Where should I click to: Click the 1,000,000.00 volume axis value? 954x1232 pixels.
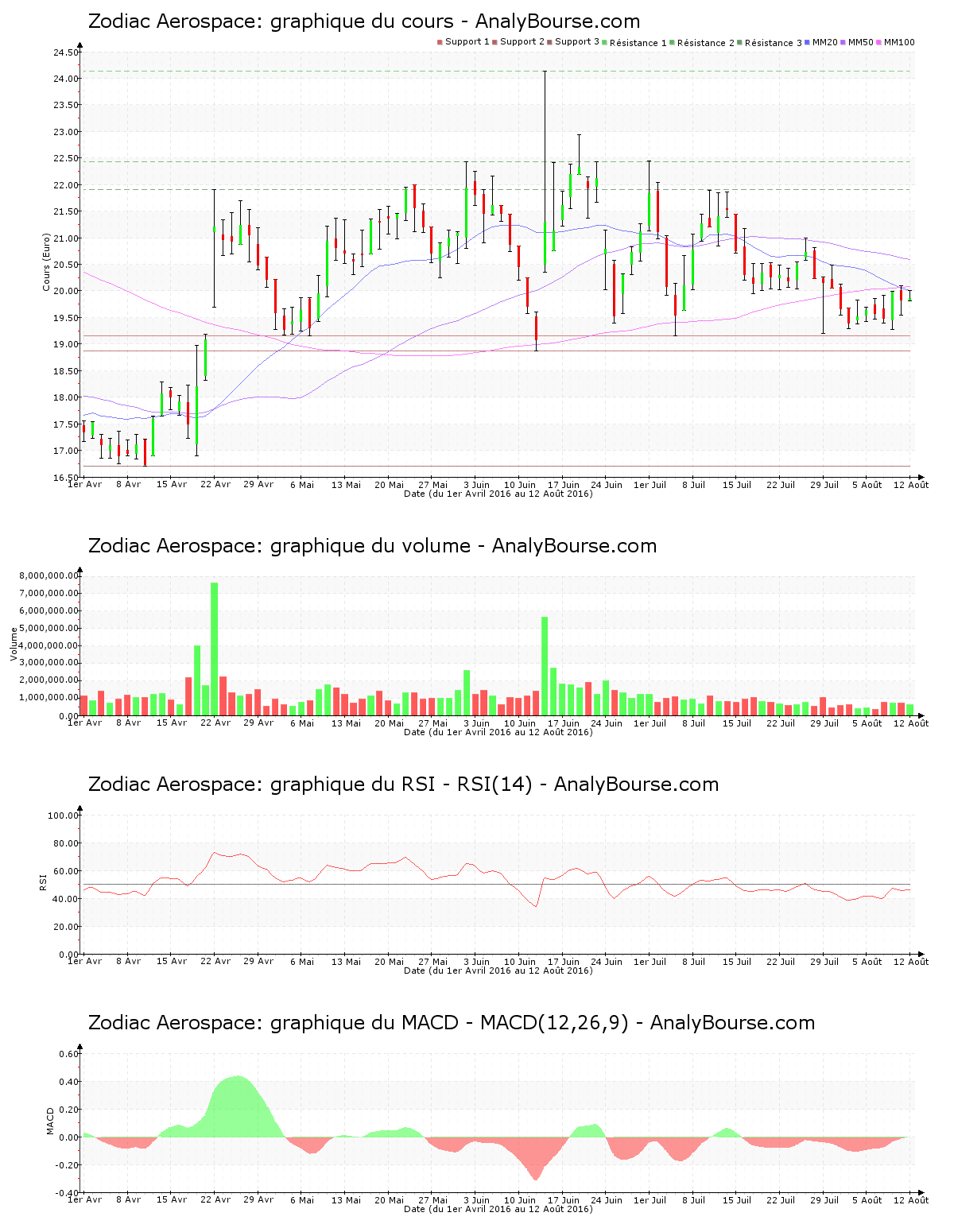pos(49,698)
